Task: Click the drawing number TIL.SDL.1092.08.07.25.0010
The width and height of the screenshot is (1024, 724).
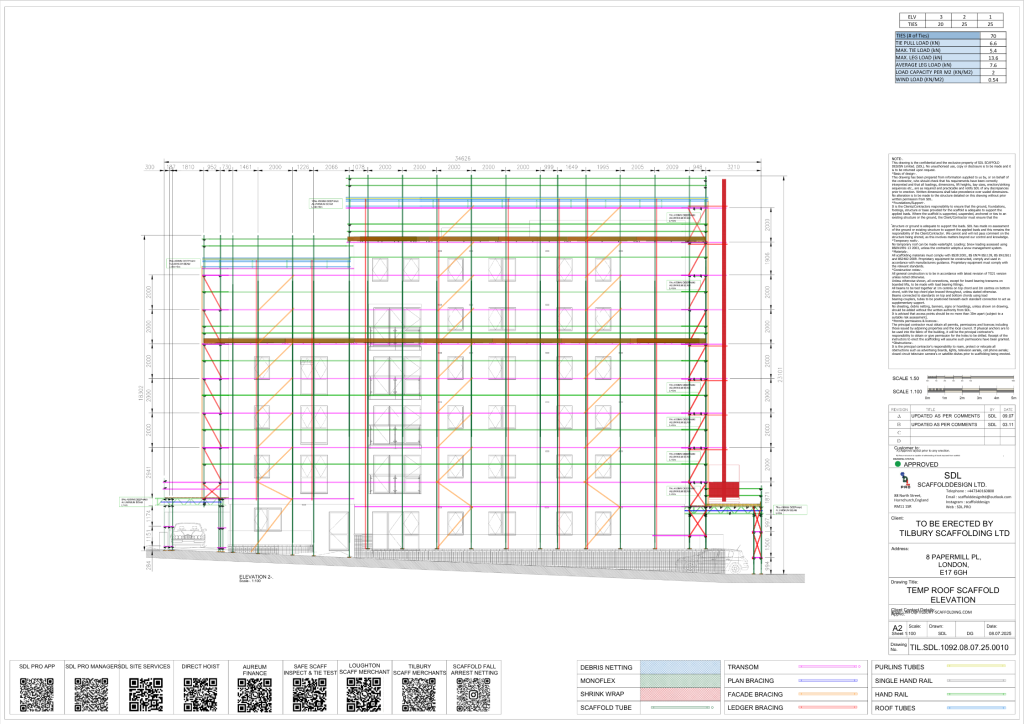Action: (959, 647)
